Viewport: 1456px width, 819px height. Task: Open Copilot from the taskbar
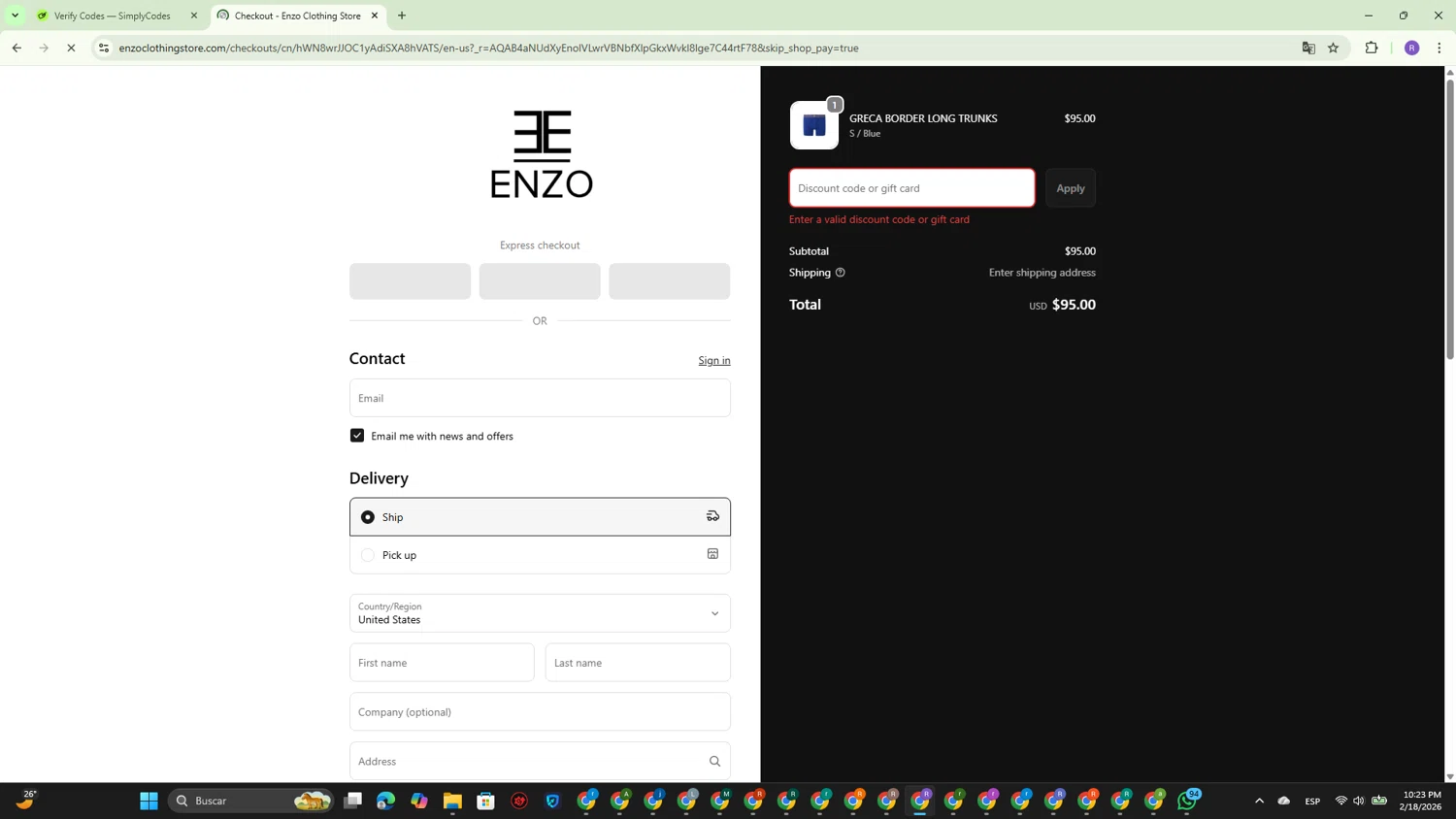click(419, 801)
